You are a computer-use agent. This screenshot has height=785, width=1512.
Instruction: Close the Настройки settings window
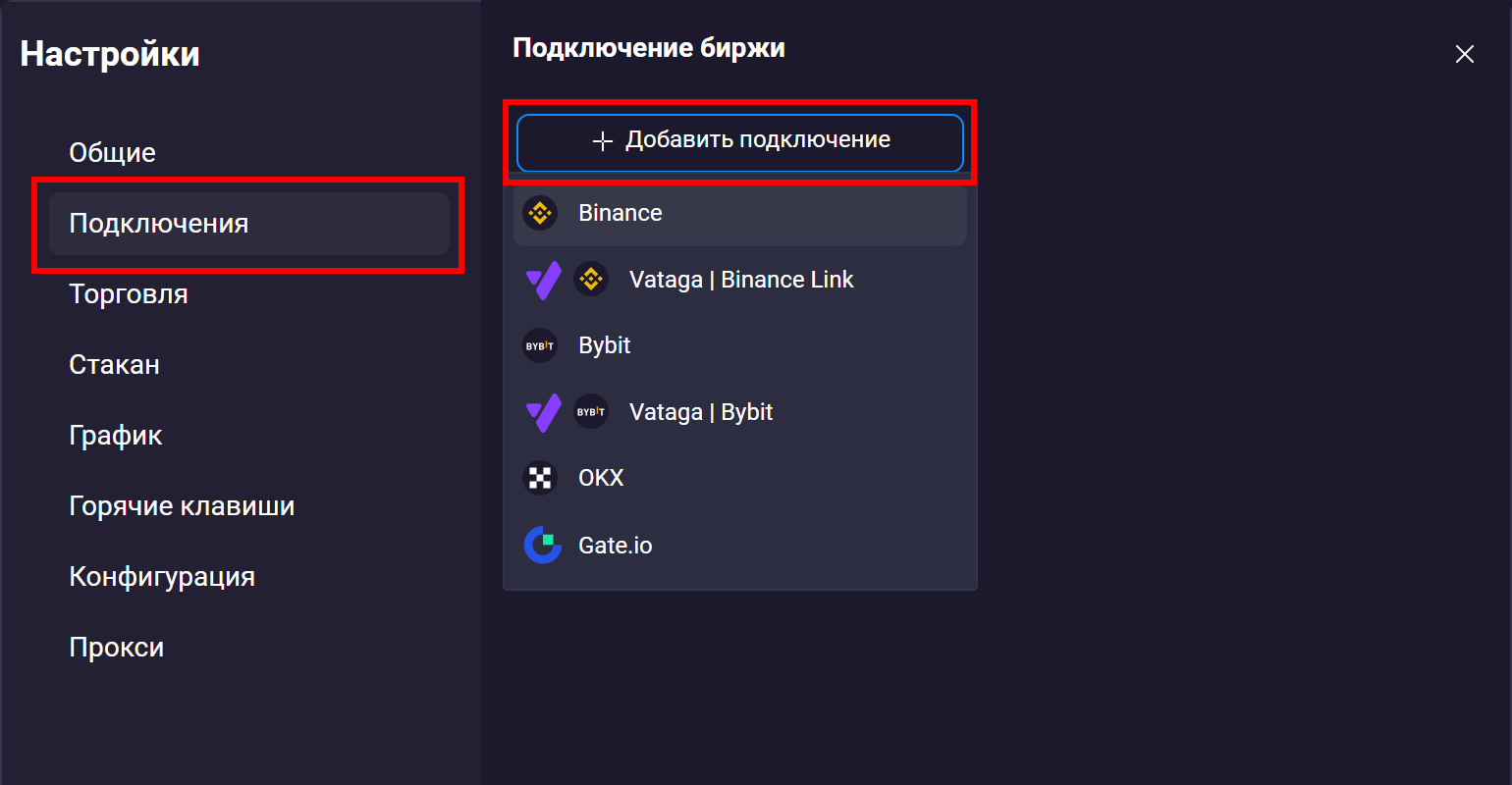(1464, 54)
